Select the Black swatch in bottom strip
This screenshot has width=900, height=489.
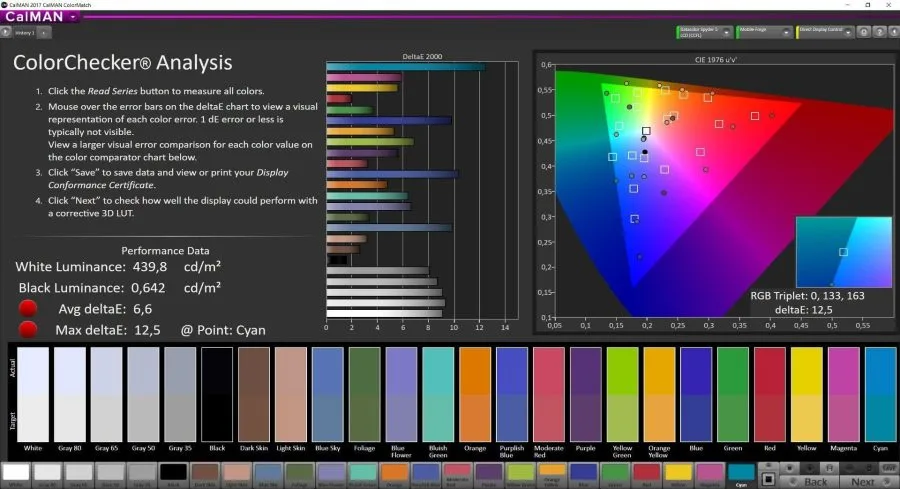(173, 473)
